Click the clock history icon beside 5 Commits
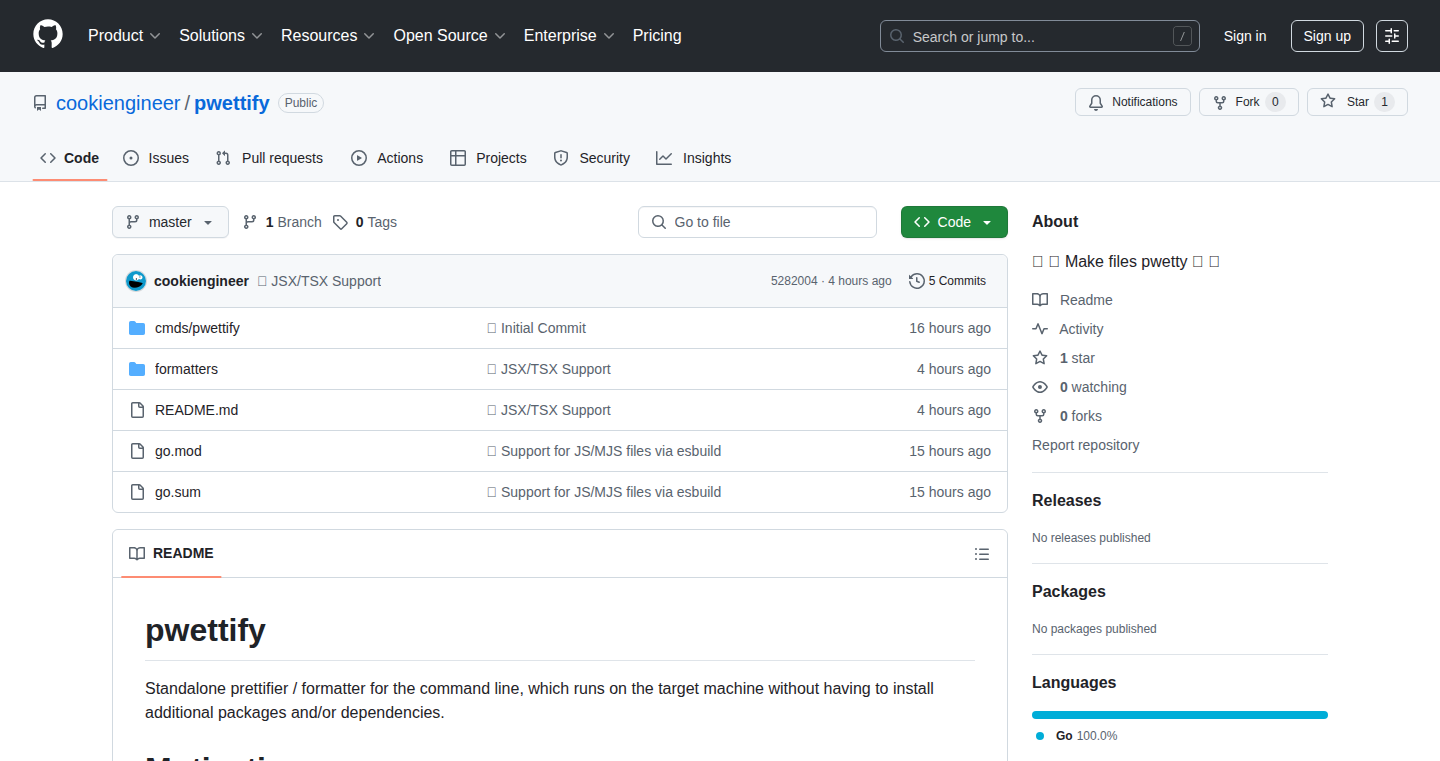 click(x=916, y=281)
